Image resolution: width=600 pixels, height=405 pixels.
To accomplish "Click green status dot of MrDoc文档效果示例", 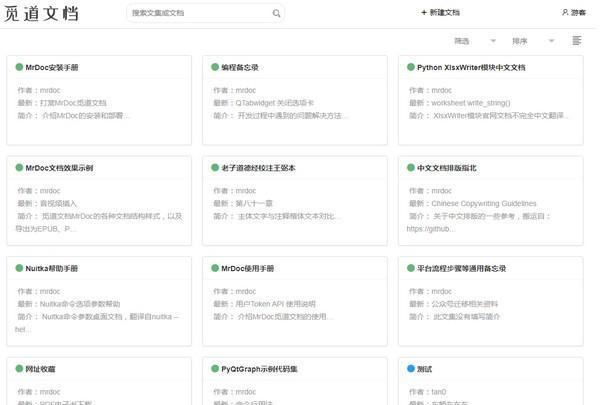I will [x=19, y=168].
